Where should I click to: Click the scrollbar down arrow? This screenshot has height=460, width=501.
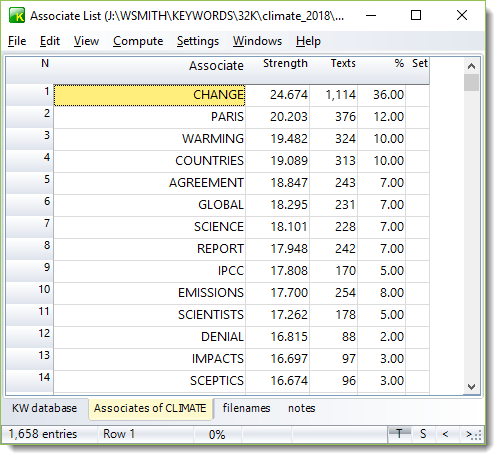coord(471,387)
